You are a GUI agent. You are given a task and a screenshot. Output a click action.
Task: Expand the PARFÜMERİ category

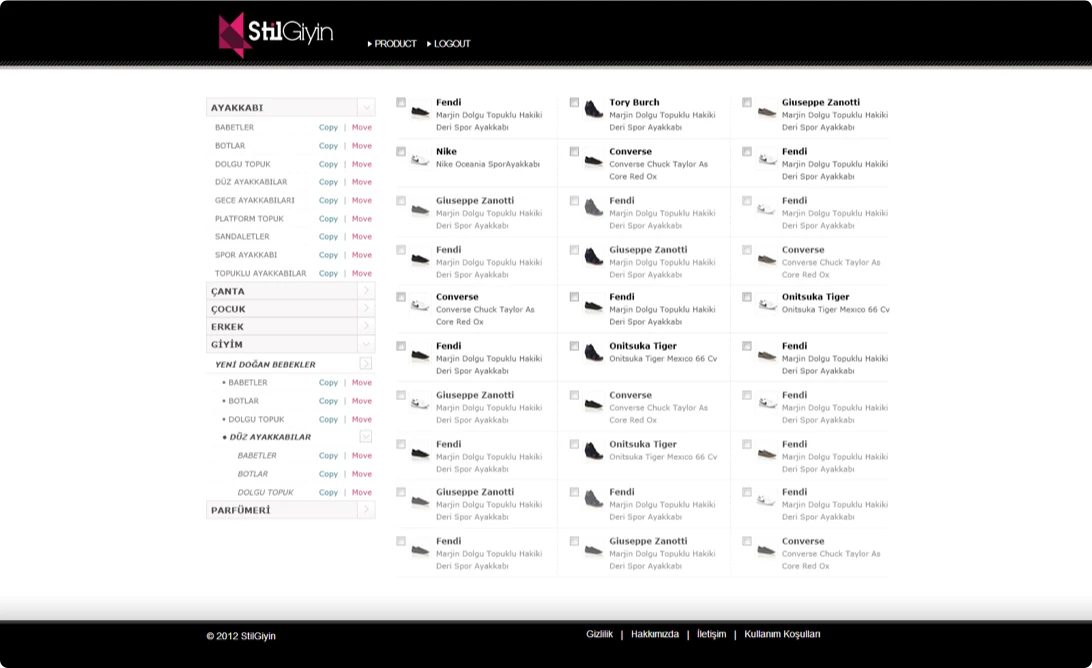(366, 510)
